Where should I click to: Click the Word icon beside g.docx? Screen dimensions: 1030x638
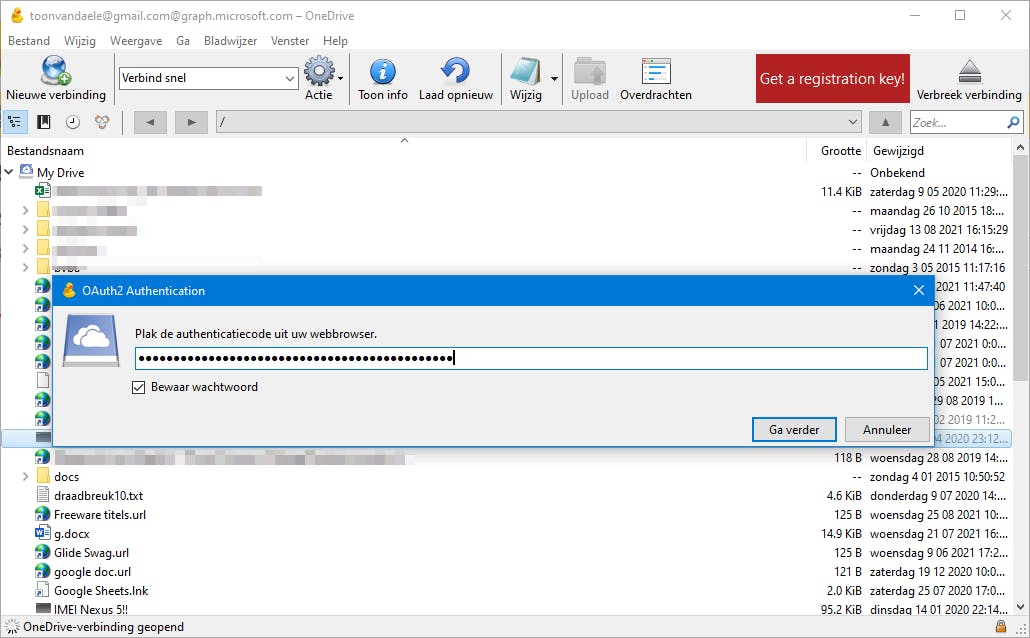click(x=43, y=533)
